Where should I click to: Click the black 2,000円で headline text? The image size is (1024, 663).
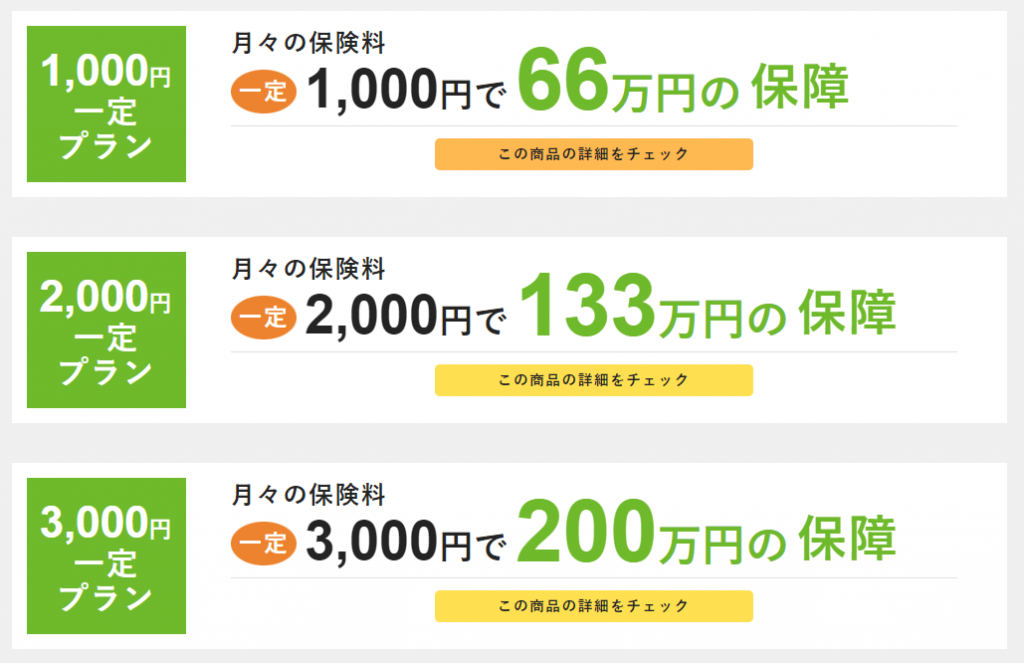point(405,318)
